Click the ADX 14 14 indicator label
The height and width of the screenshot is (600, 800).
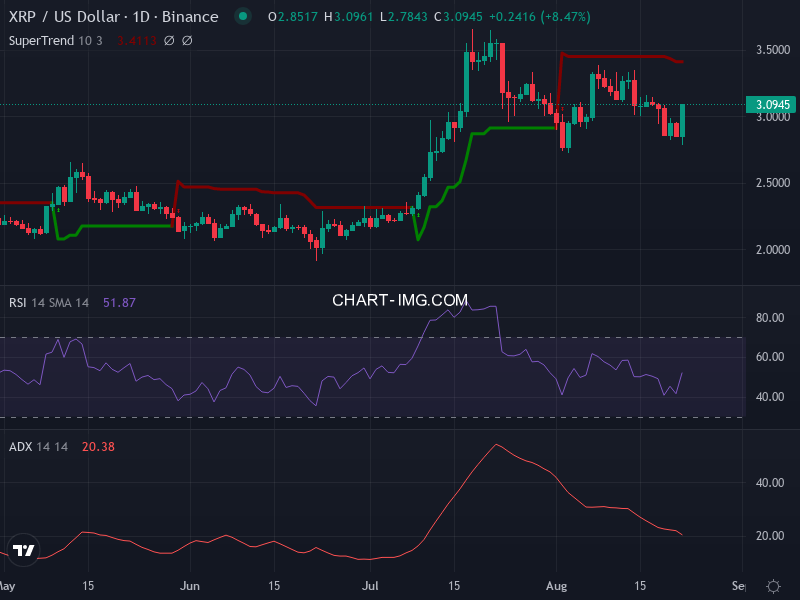pyautogui.click(x=38, y=447)
